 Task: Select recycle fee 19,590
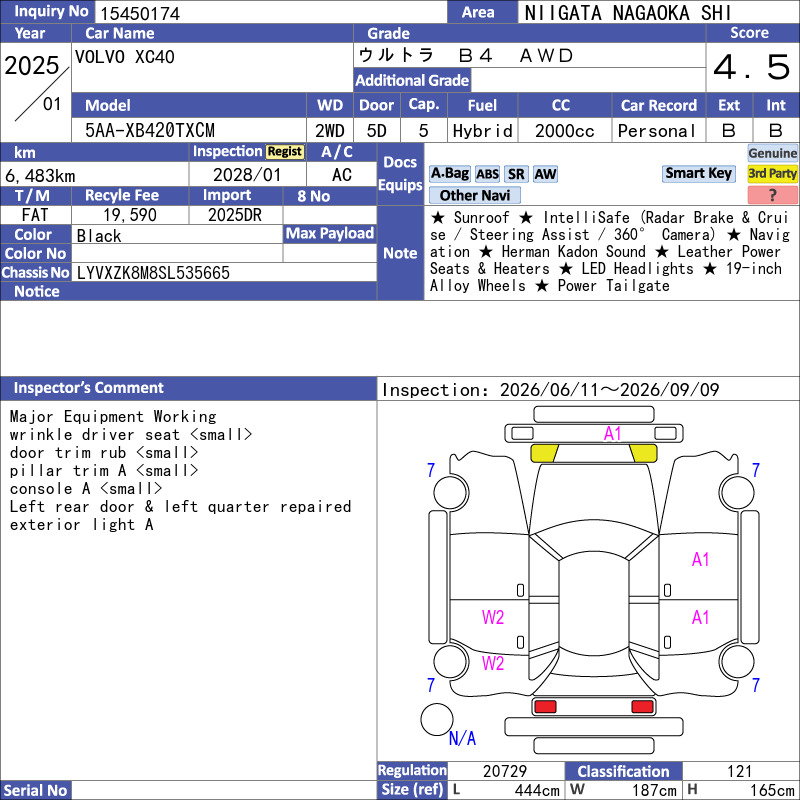tap(130, 215)
